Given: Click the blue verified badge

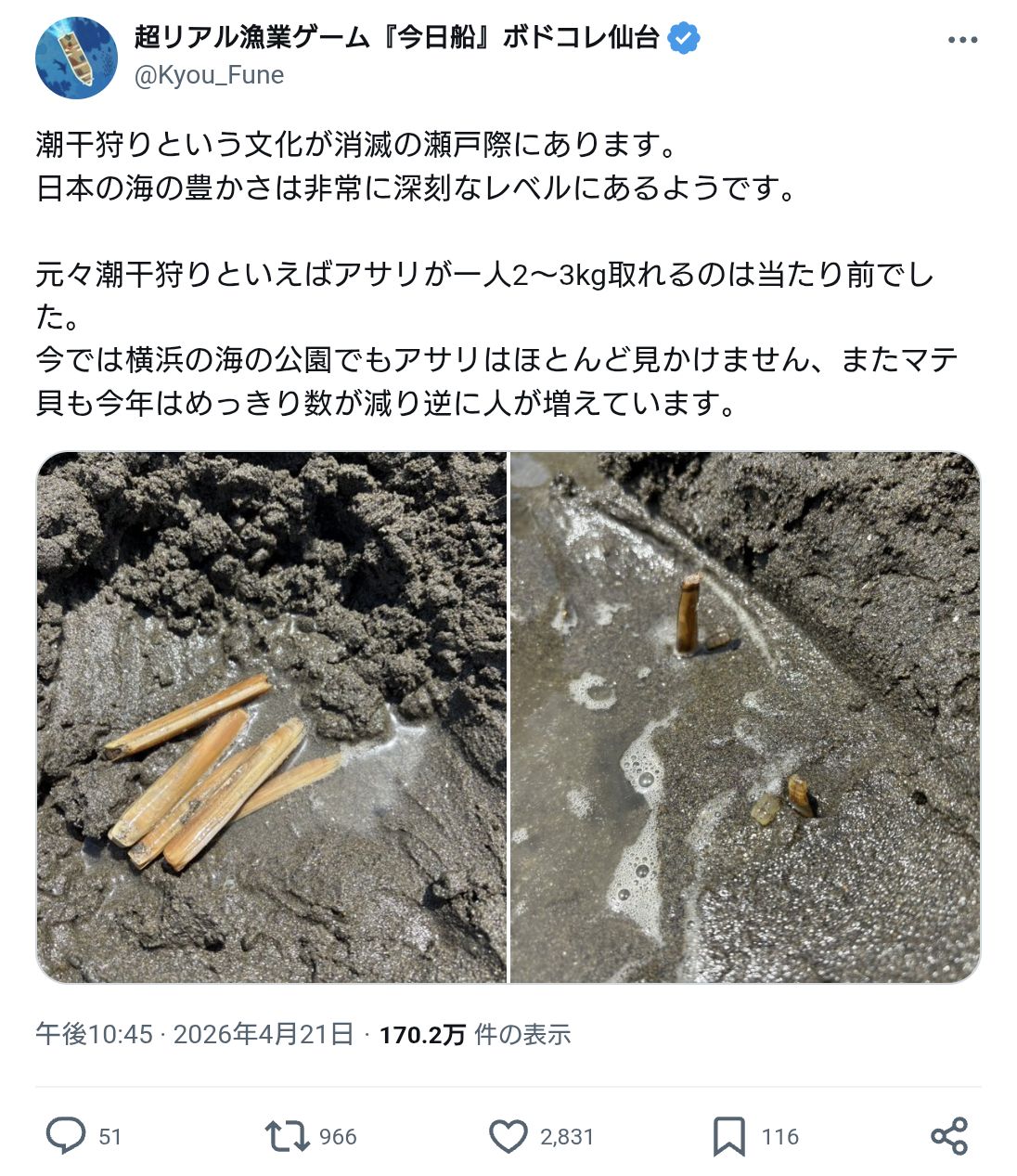Looking at the screenshot, I should pos(685,39).
